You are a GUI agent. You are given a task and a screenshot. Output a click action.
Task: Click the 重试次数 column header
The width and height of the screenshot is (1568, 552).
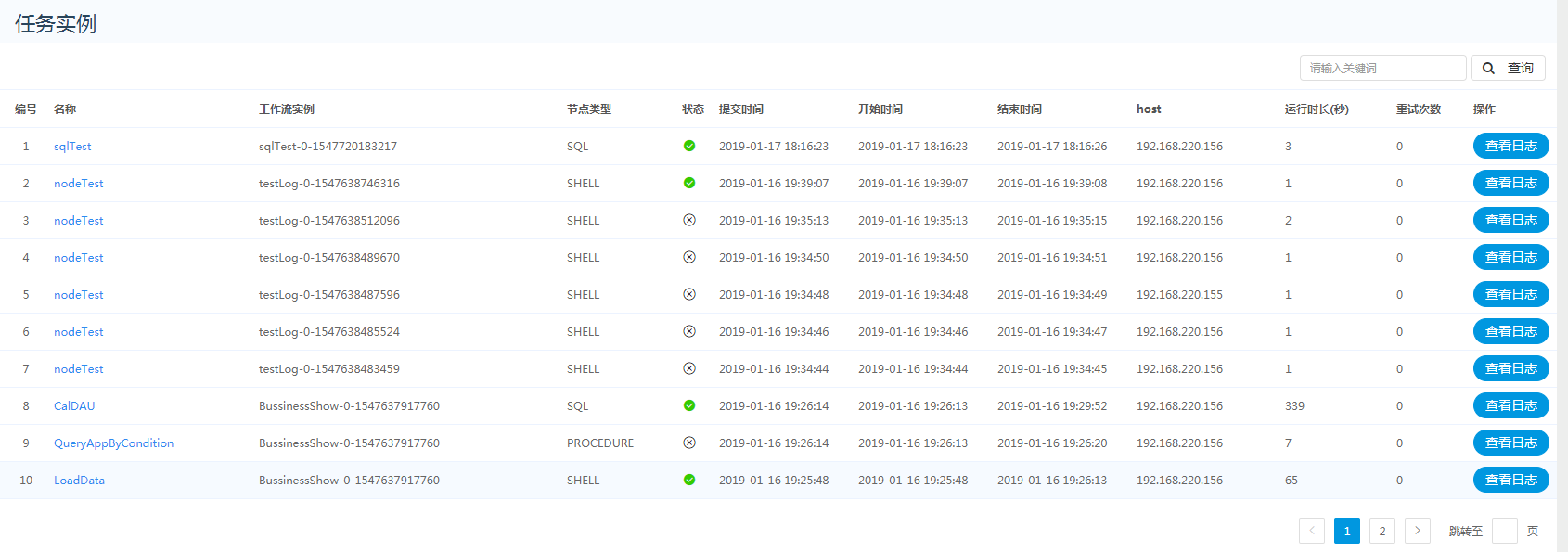coord(1419,109)
